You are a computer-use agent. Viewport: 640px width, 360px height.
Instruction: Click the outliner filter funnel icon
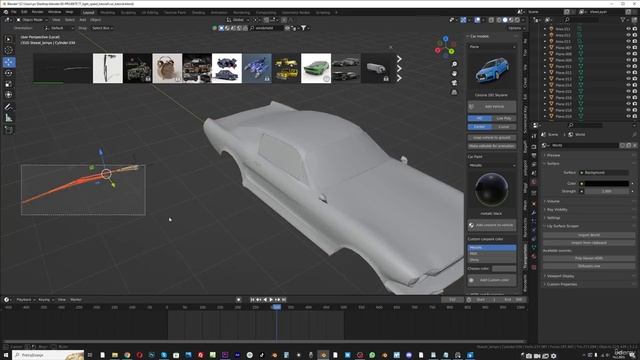point(623,20)
